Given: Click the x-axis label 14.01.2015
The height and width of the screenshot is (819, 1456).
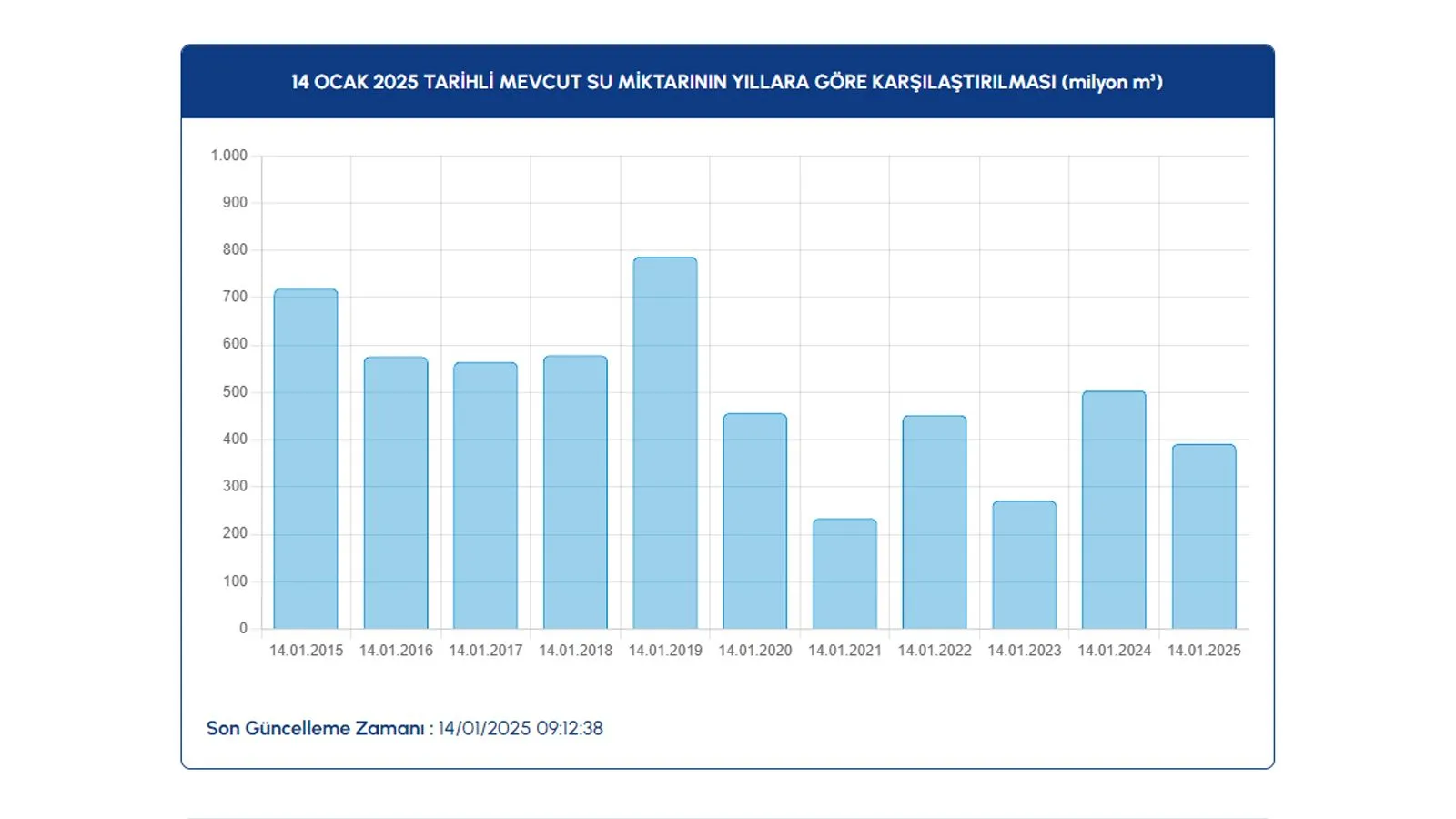Looking at the screenshot, I should pos(306,651).
